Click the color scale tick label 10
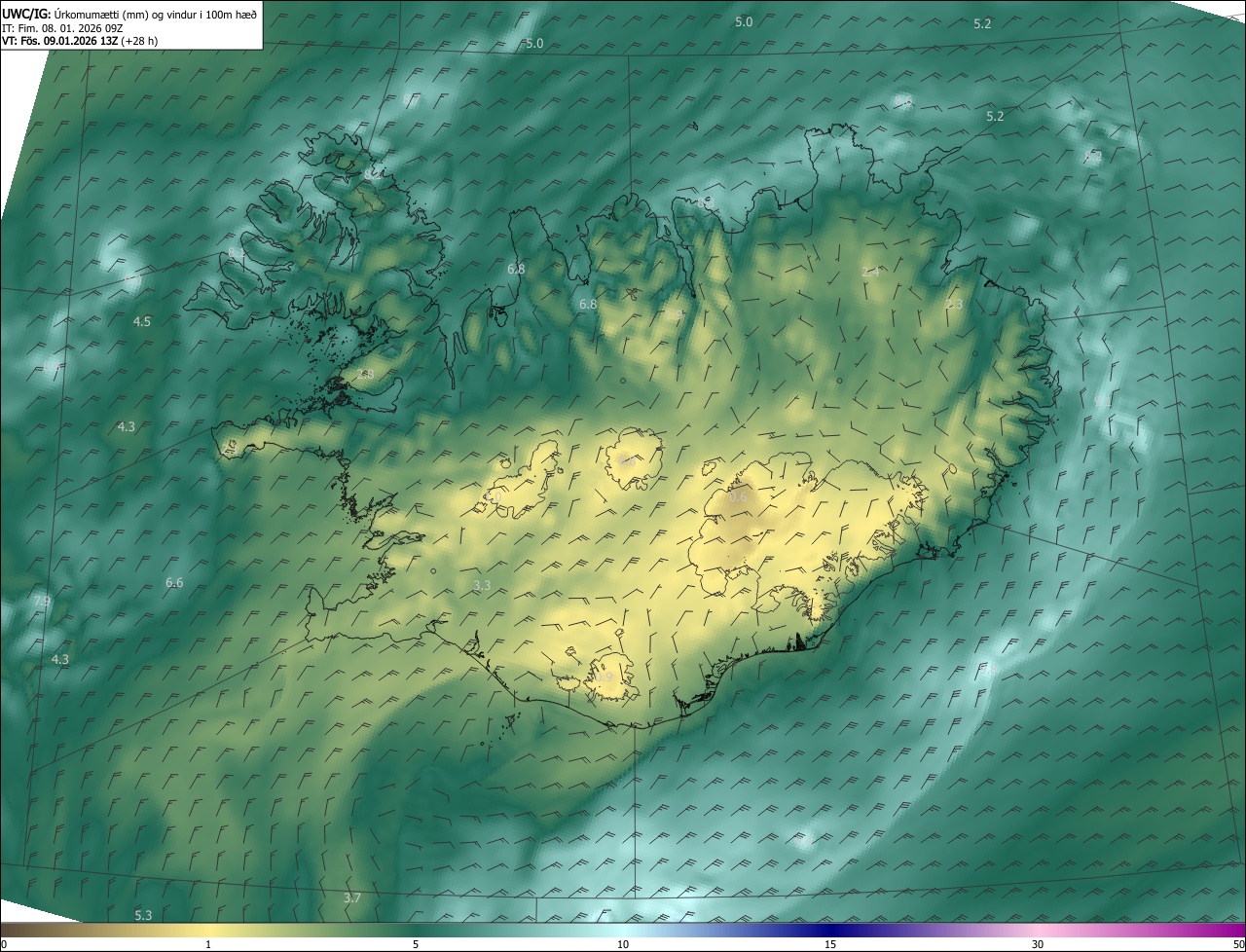The width and height of the screenshot is (1246, 952). pyautogui.click(x=623, y=944)
